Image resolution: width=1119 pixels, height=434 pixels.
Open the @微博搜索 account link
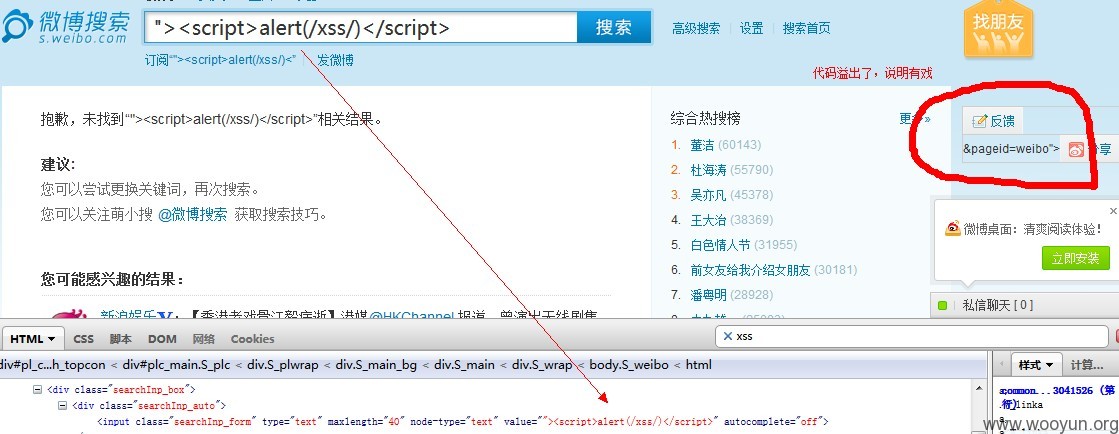(193, 214)
